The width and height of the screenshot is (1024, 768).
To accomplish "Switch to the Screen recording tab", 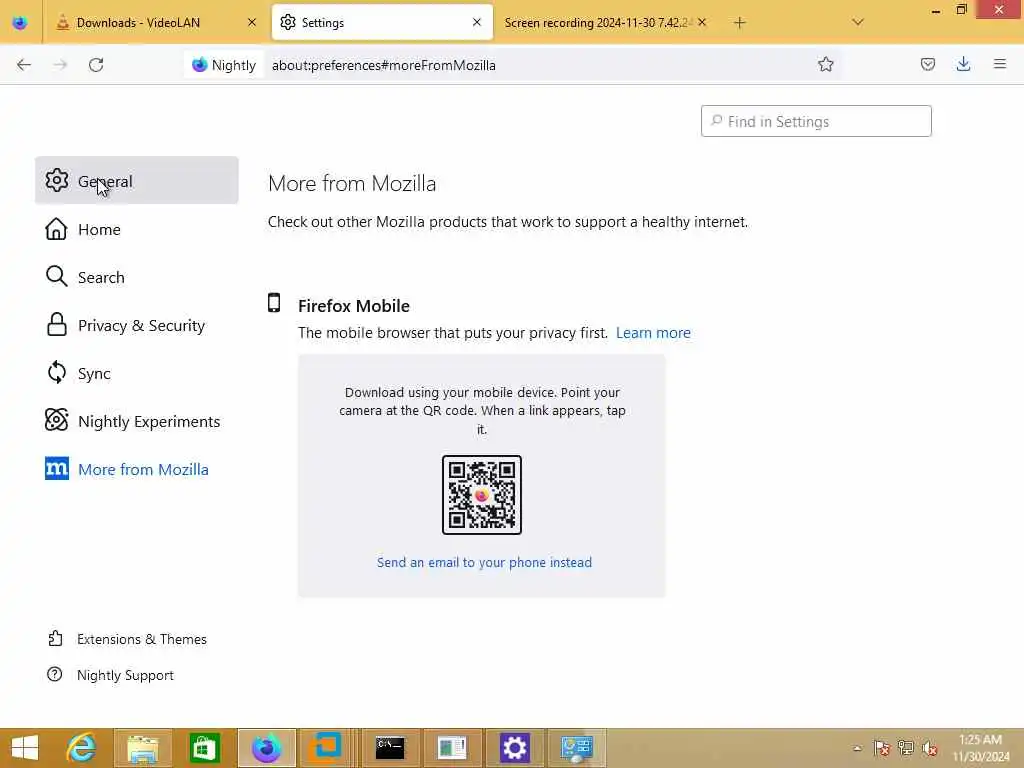I will pyautogui.click(x=598, y=23).
